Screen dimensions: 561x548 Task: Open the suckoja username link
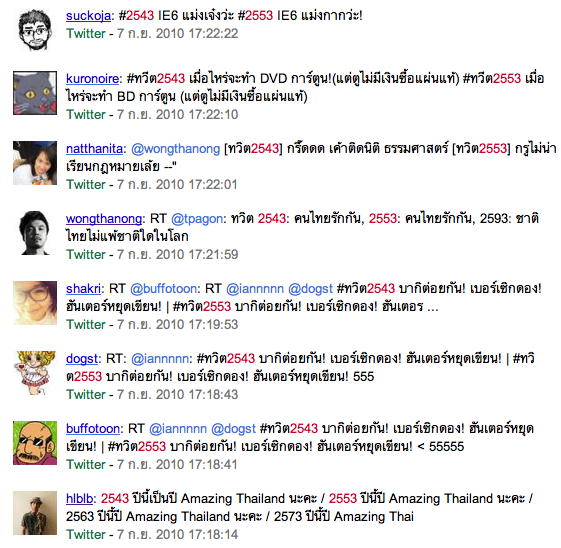pos(88,16)
